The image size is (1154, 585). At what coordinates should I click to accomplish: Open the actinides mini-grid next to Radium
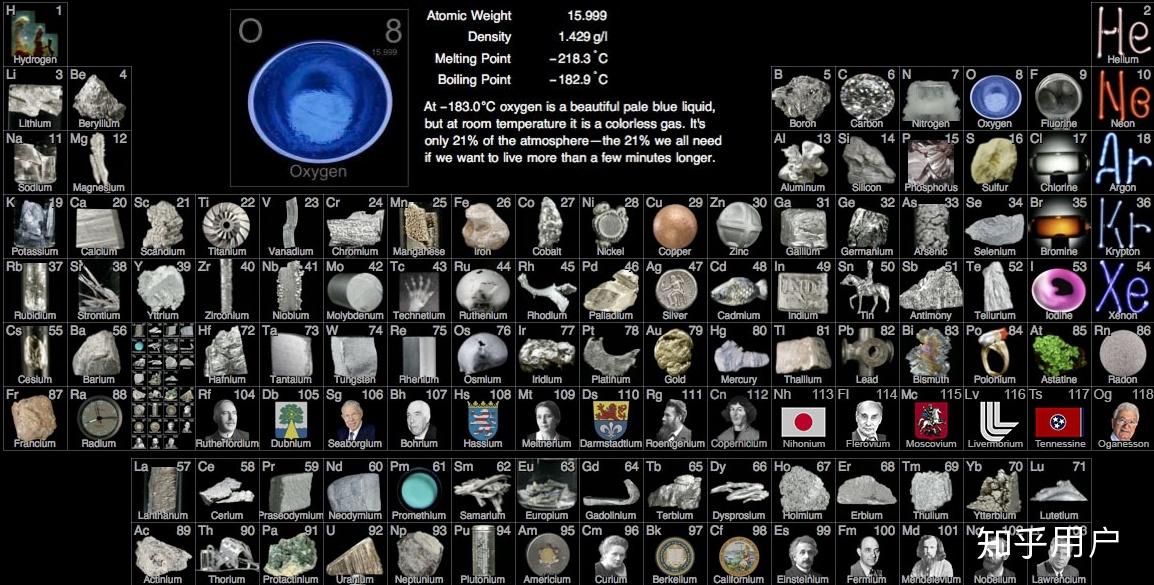[x=163, y=419]
